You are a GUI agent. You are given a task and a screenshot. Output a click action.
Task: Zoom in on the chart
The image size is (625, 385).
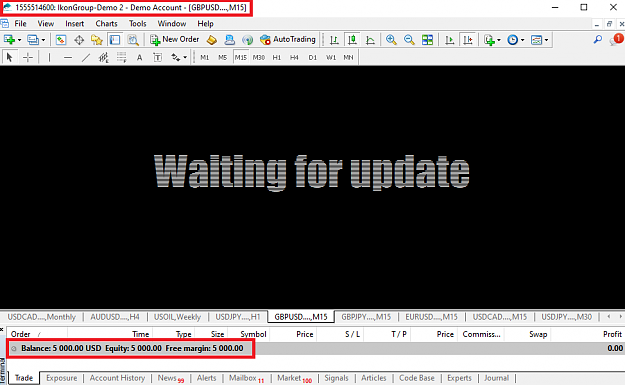point(391,39)
